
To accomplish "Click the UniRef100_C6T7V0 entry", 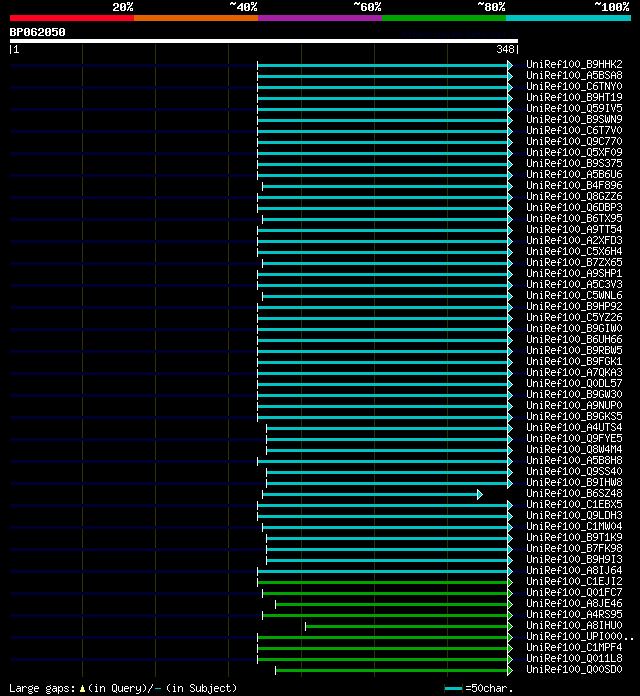I will tap(574, 130).
